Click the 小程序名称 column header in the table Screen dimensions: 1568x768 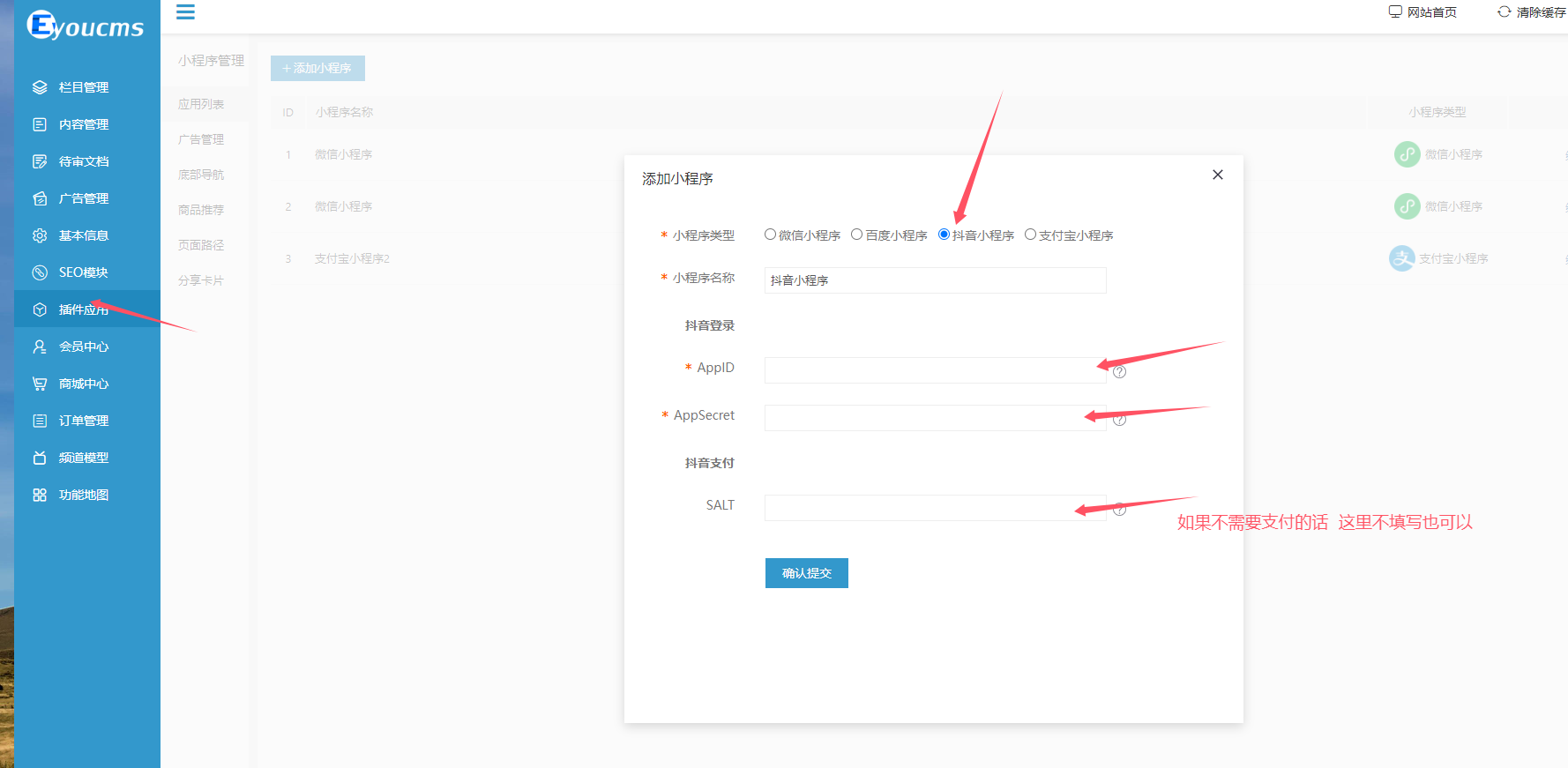344,112
